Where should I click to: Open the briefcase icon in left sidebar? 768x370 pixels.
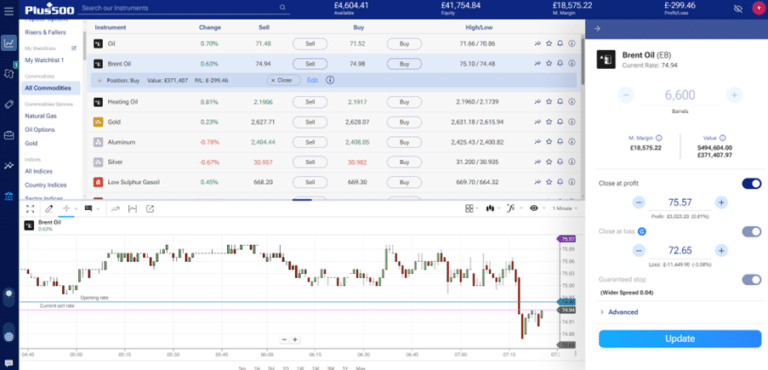pyautogui.click(x=9, y=135)
